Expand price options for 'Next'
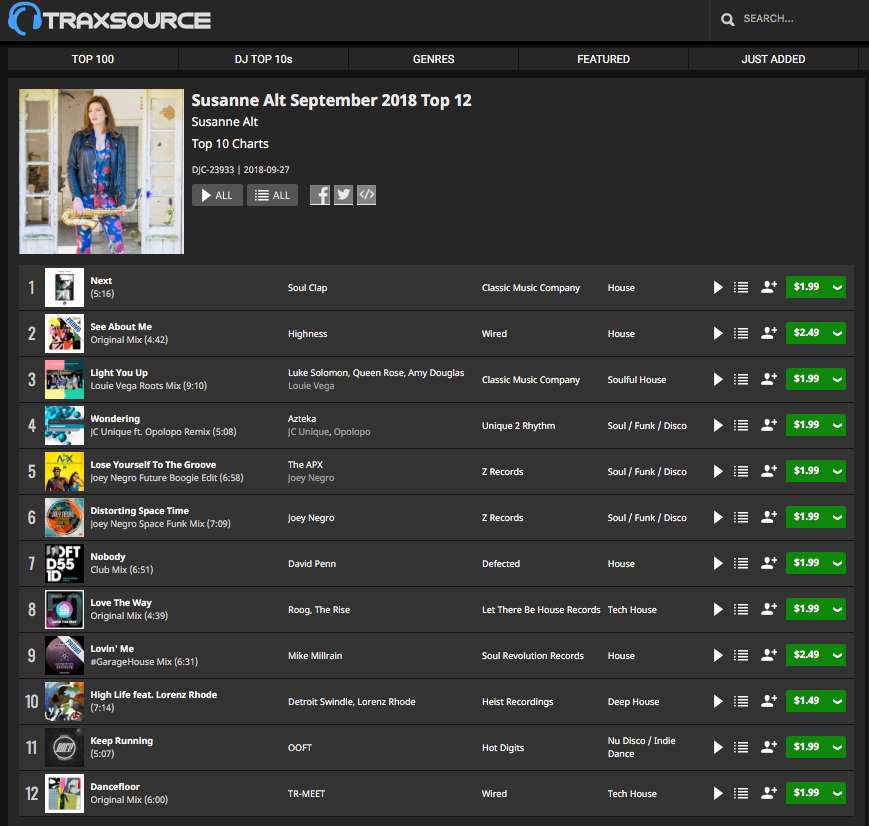 pyautogui.click(x=837, y=287)
